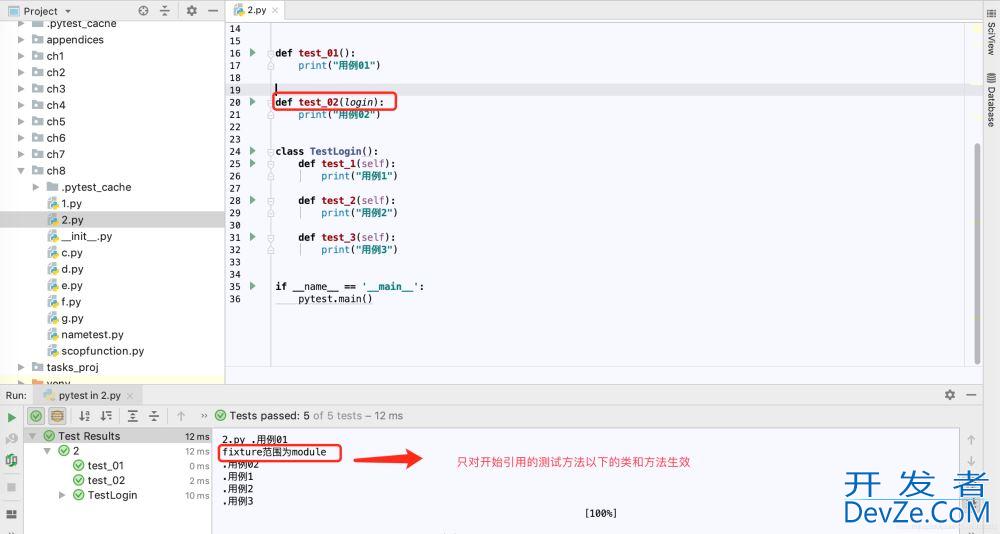
Task: Close the 2.py editor tab
Action: [x=275, y=10]
